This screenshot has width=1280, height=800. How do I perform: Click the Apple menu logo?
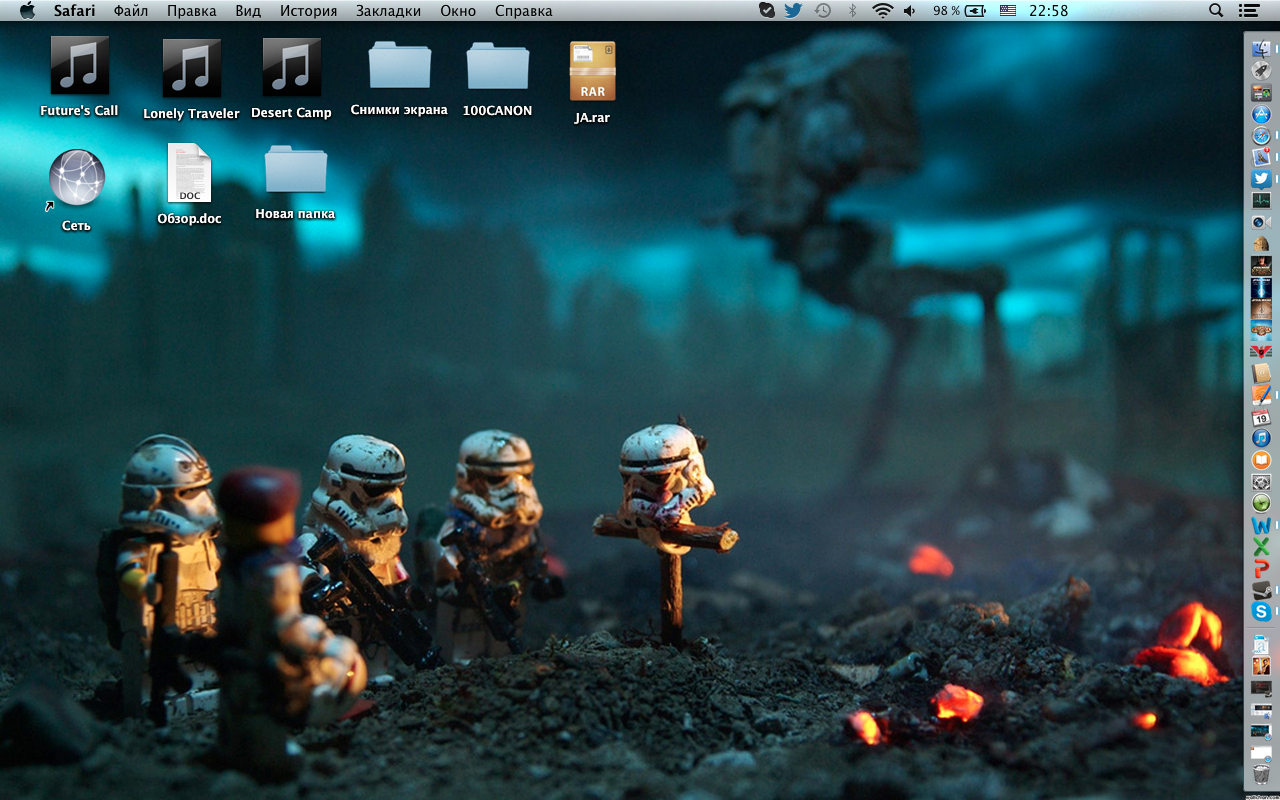(27, 11)
